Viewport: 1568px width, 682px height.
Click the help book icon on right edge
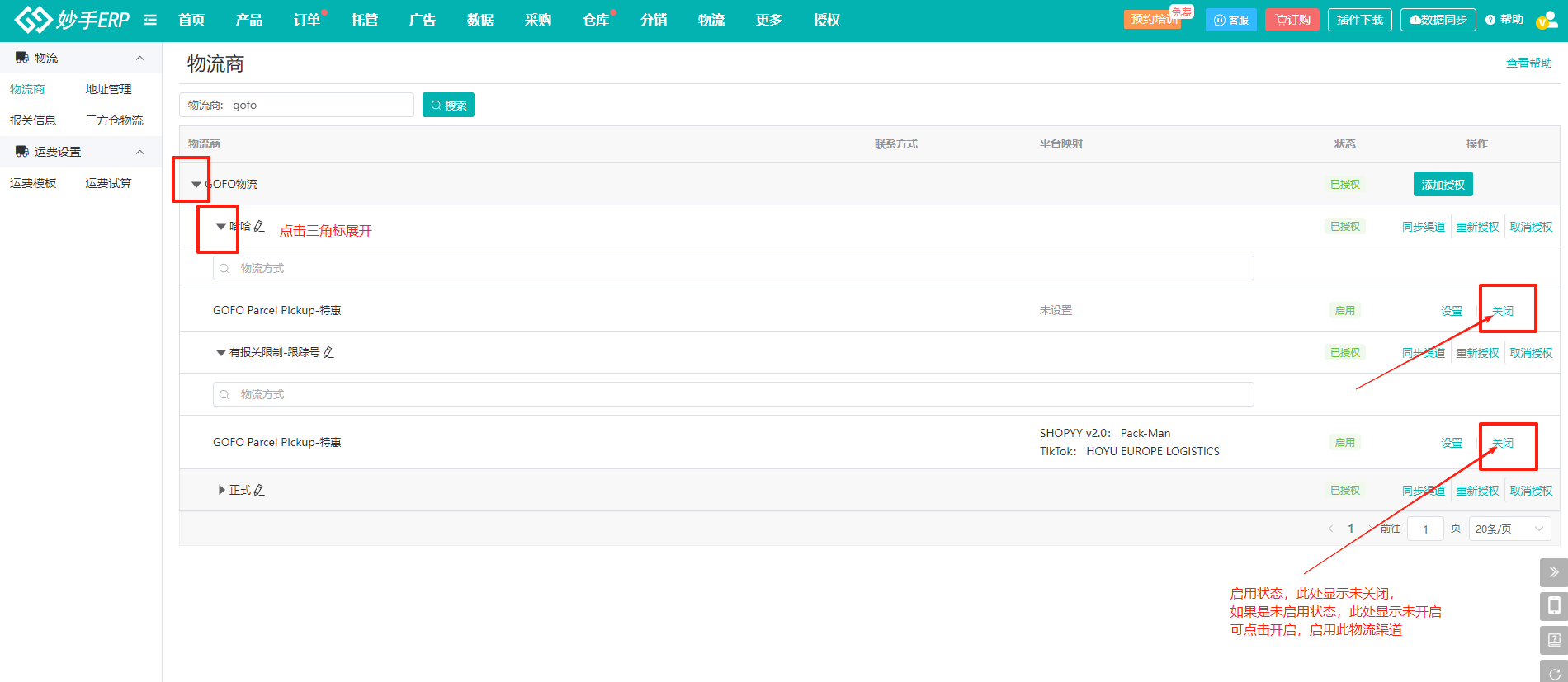click(1553, 640)
